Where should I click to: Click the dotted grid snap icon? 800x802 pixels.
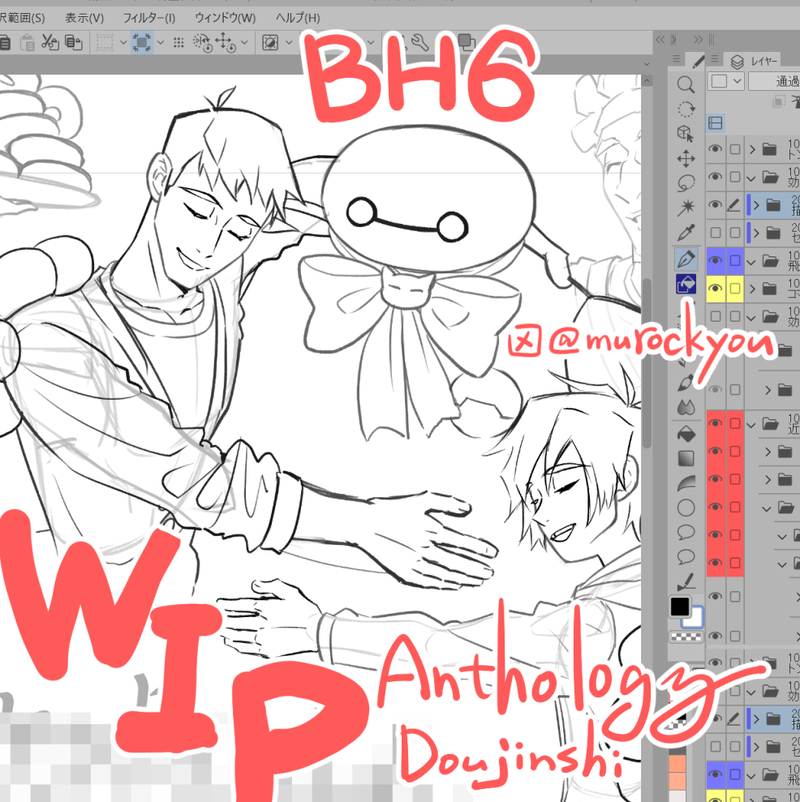tap(179, 42)
